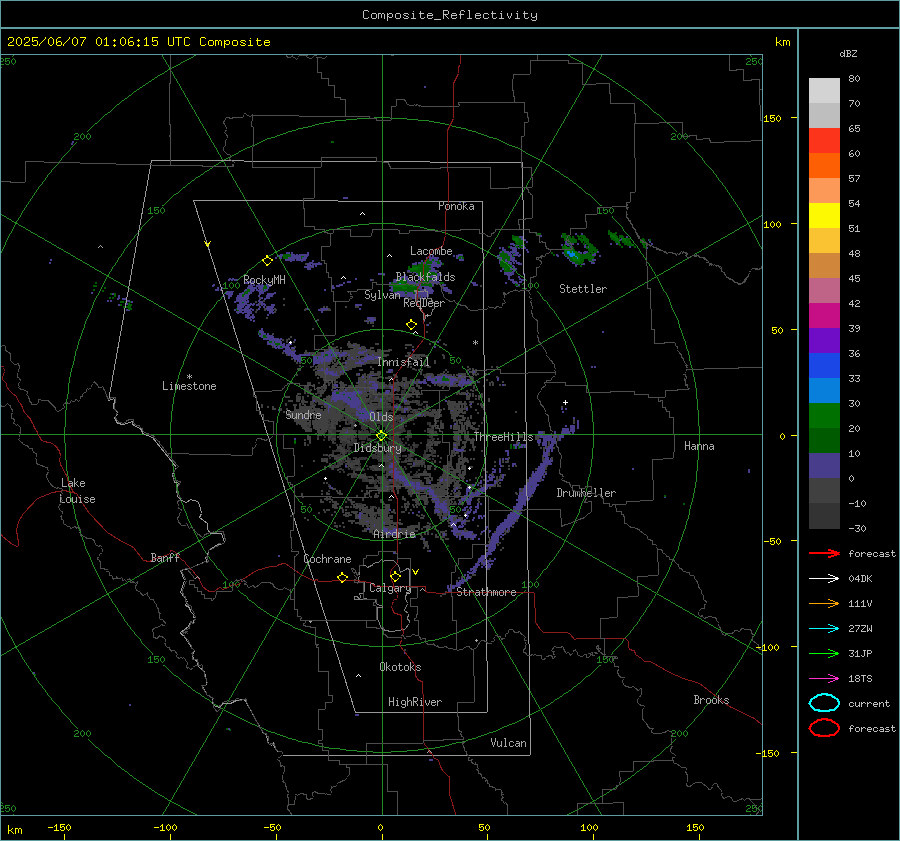Click the Stettler map label
This screenshot has height=841, width=900.
pos(583,289)
